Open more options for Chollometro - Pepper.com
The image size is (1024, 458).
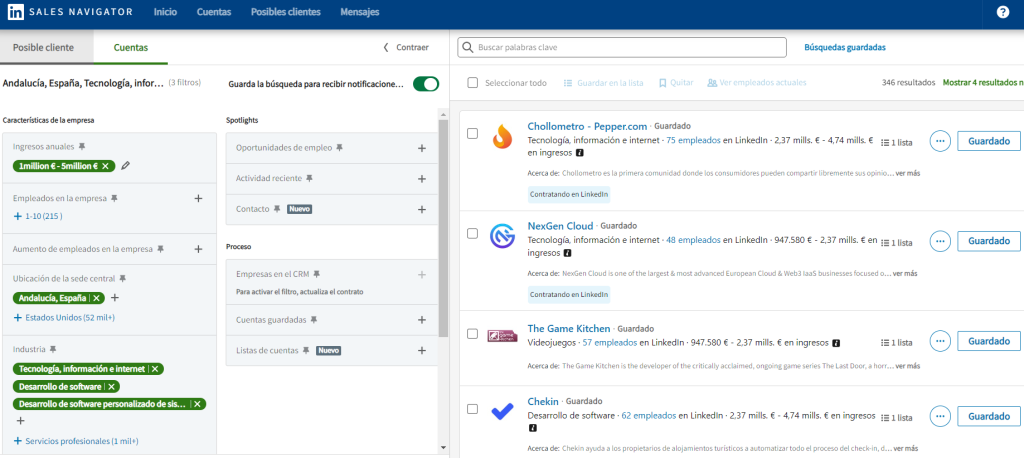coord(940,141)
